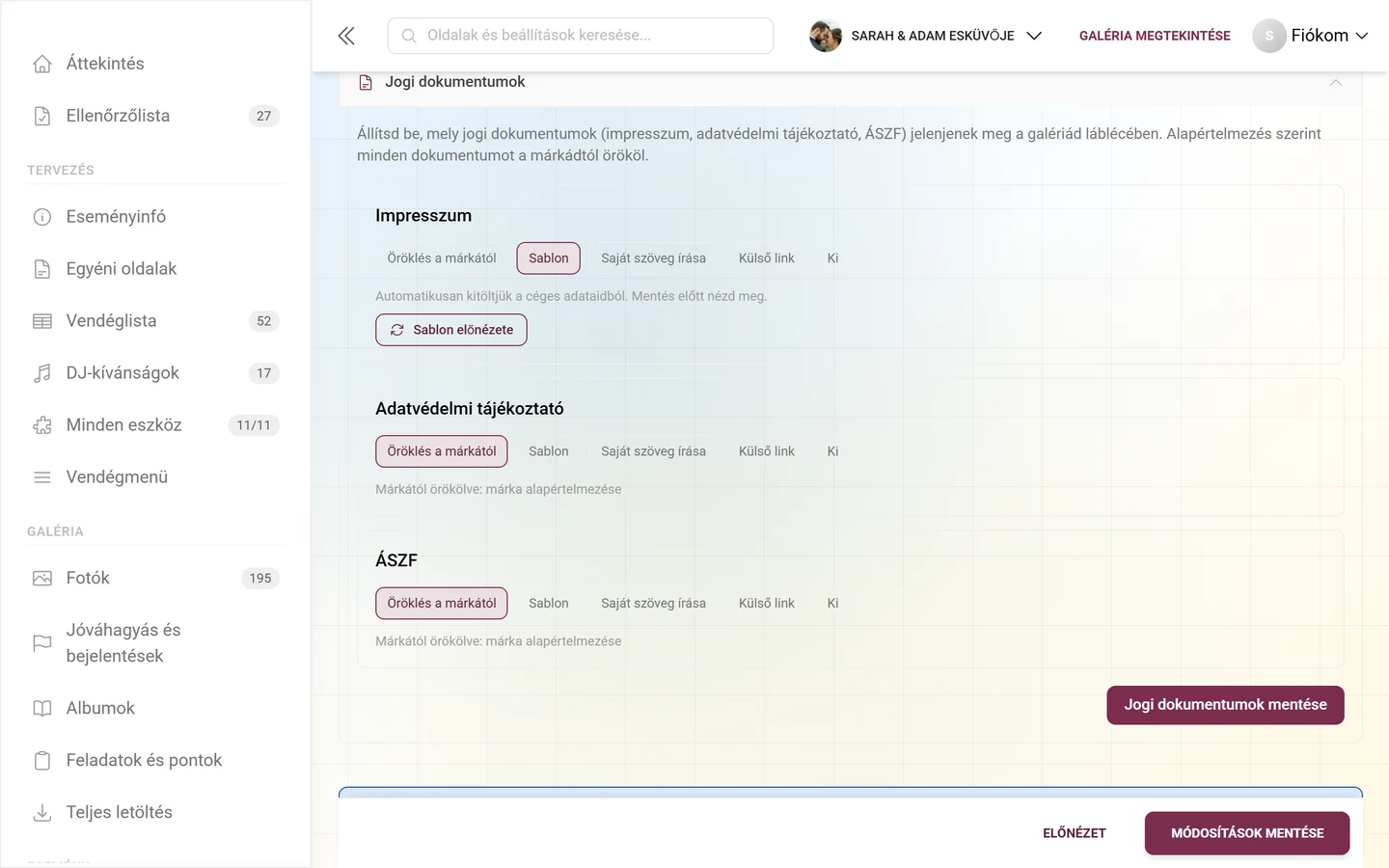Click the Vendégmenü hamburger icon
1389x868 pixels.
[x=42, y=477]
